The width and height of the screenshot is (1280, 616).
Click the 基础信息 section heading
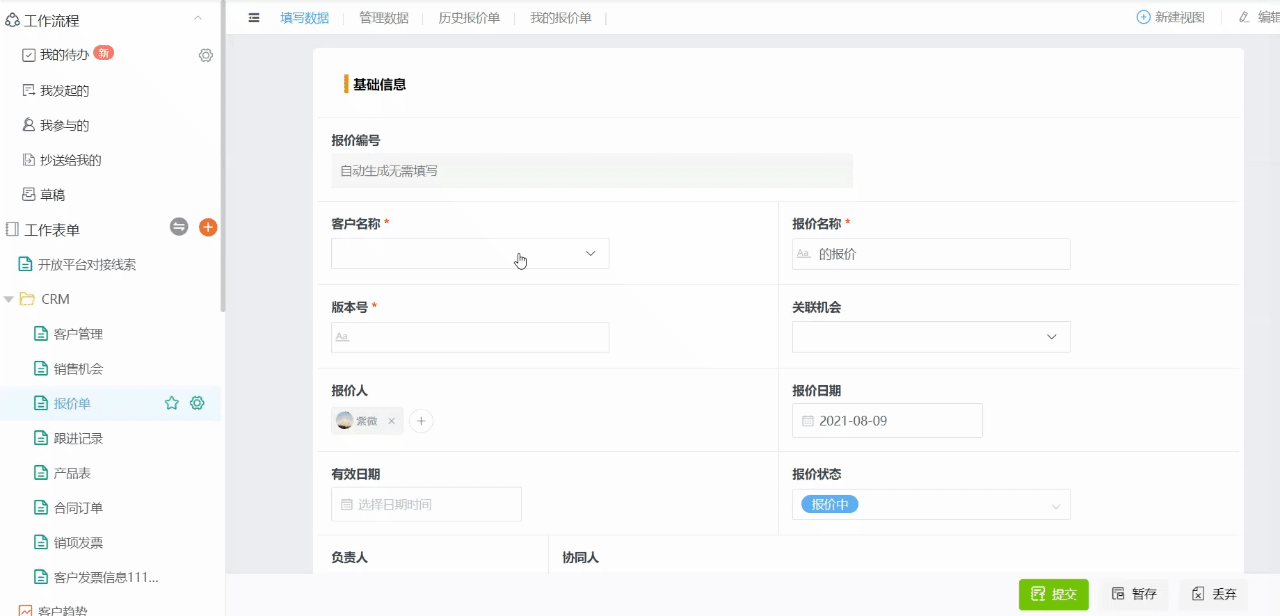pos(379,84)
